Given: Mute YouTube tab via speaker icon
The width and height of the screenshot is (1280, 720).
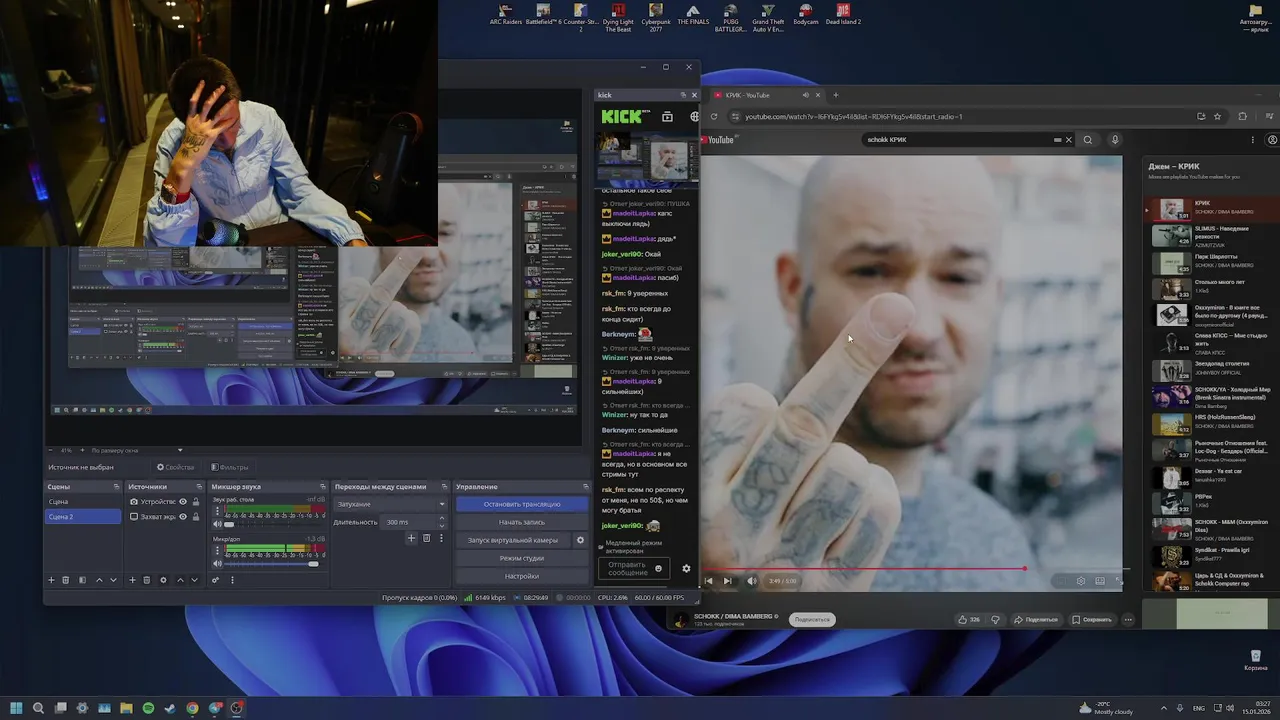Looking at the screenshot, I should coord(805,95).
